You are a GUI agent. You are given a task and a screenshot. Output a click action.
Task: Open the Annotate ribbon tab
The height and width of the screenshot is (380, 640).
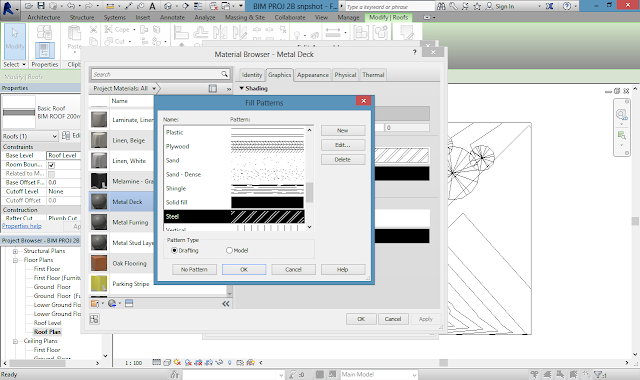(172, 18)
